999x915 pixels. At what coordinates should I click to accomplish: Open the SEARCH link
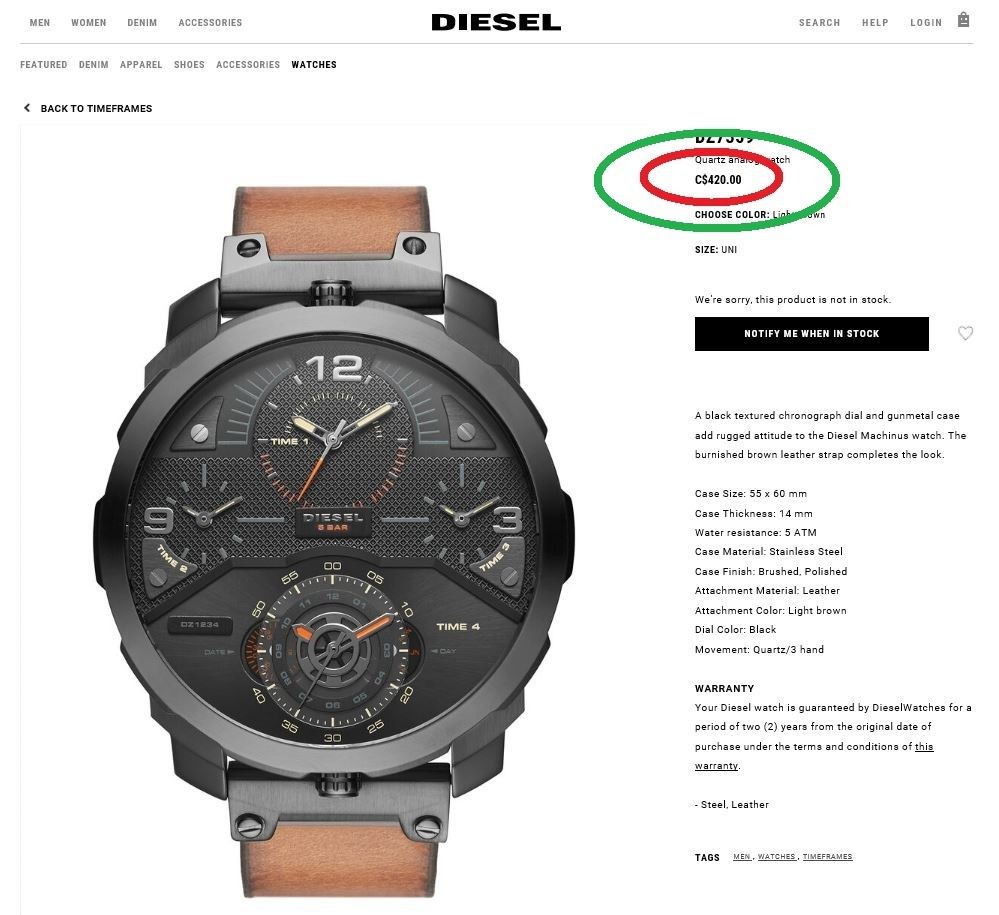(x=819, y=22)
